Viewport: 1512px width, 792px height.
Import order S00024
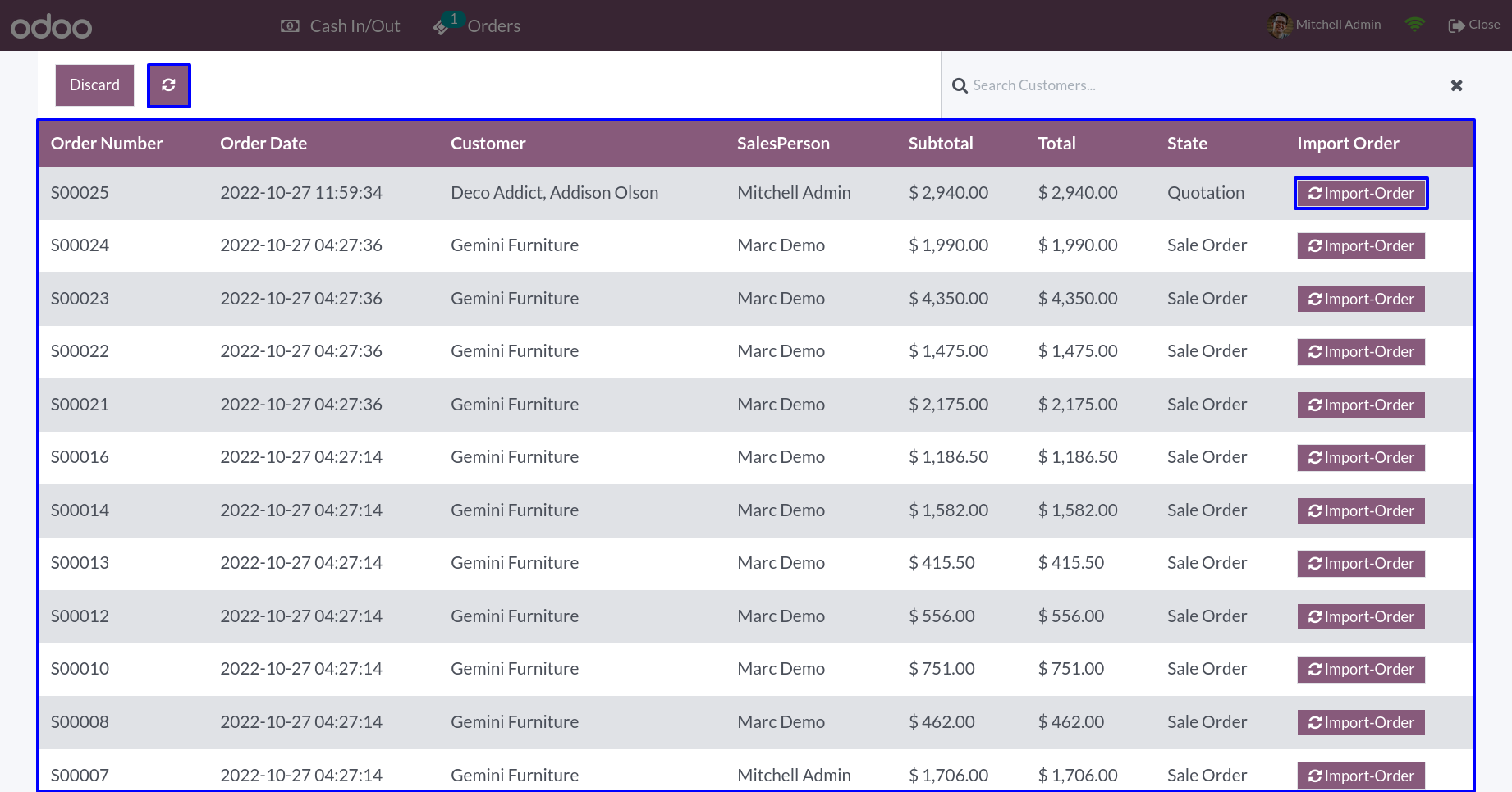pos(1361,246)
